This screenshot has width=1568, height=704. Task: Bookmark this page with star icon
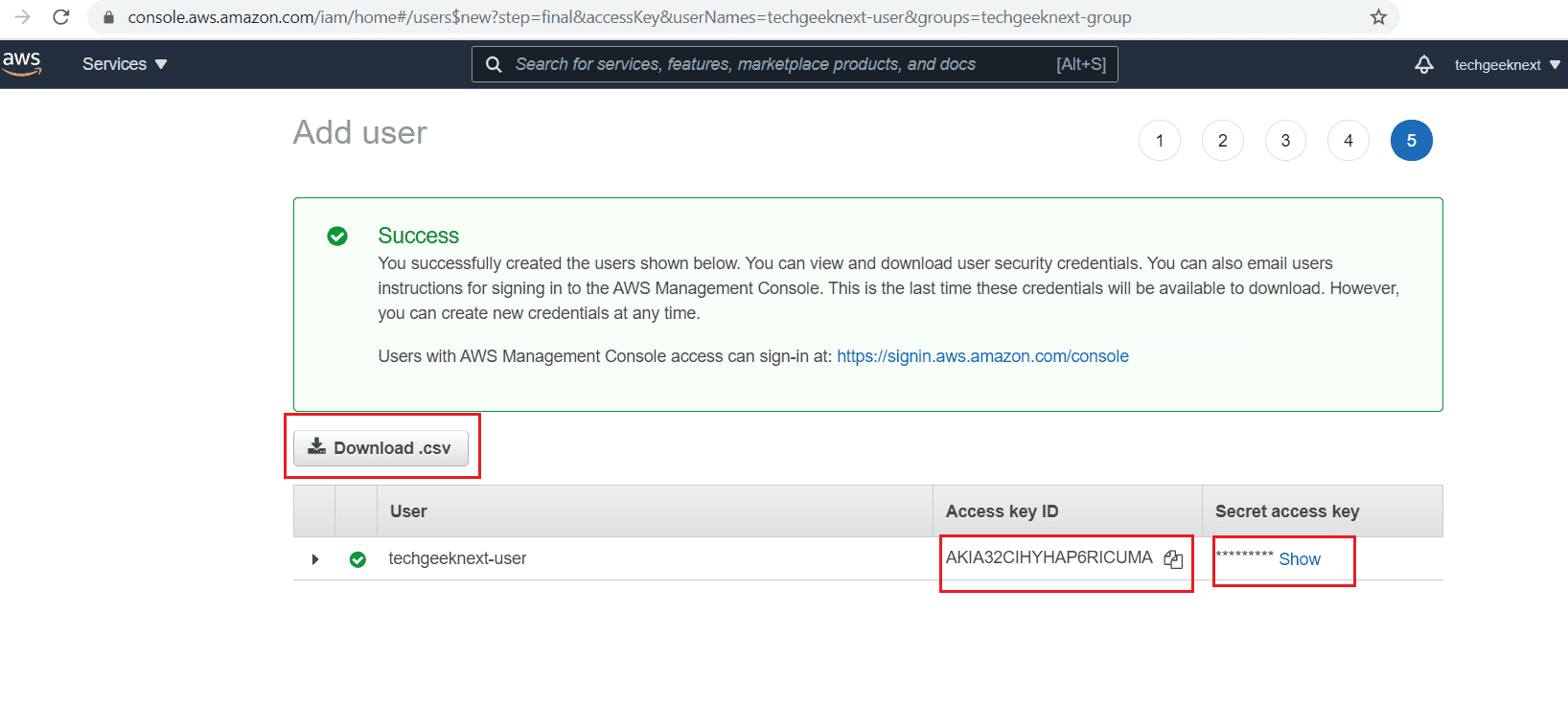coord(1378,17)
